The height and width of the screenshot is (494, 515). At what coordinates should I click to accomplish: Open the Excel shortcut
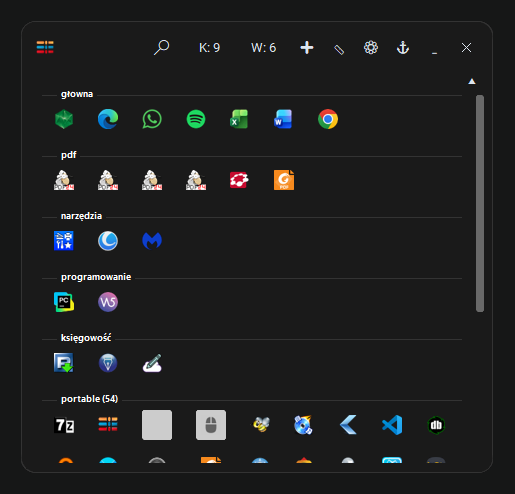pyautogui.click(x=239, y=119)
